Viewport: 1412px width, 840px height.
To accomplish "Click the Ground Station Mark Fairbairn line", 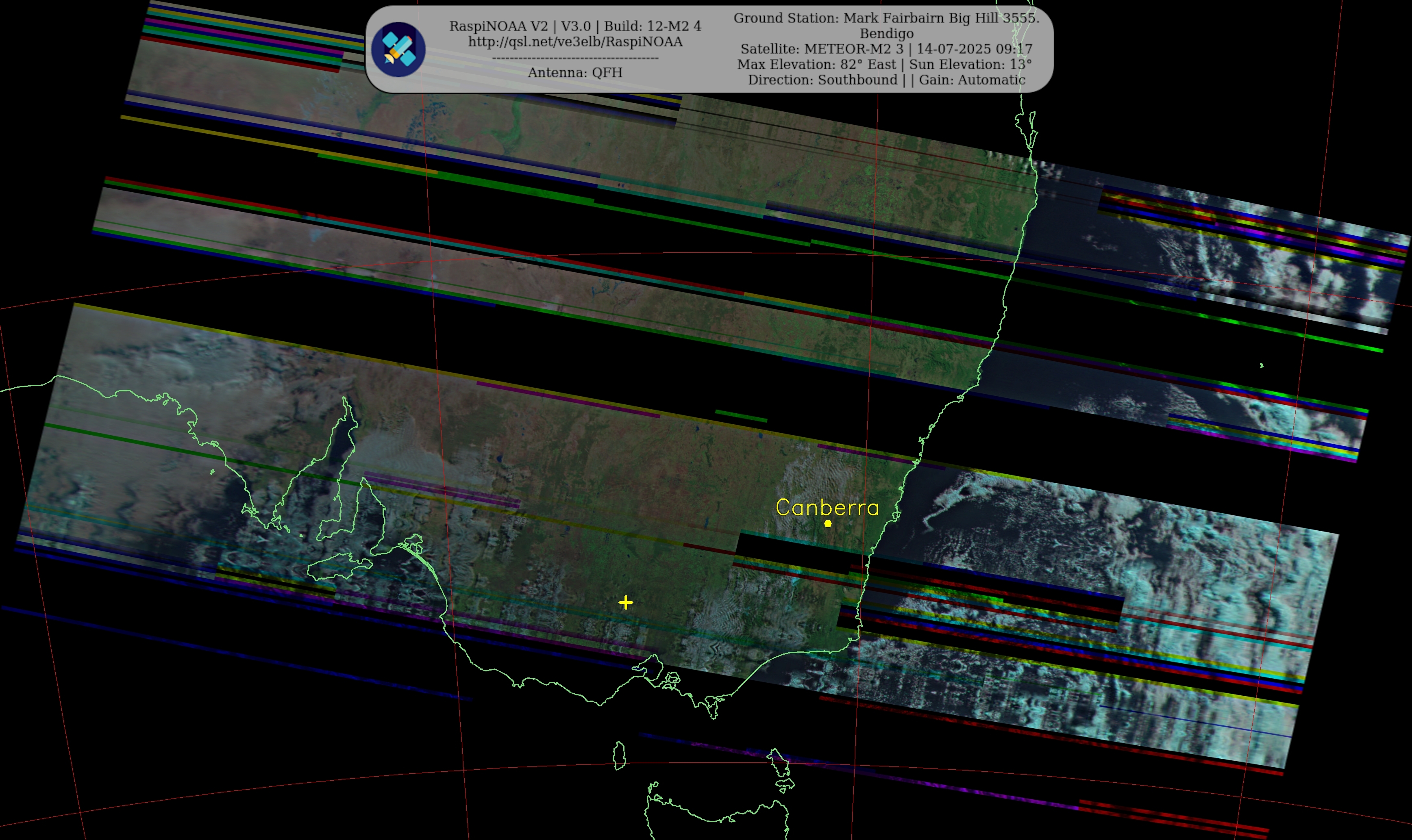I will pyautogui.click(x=886, y=18).
